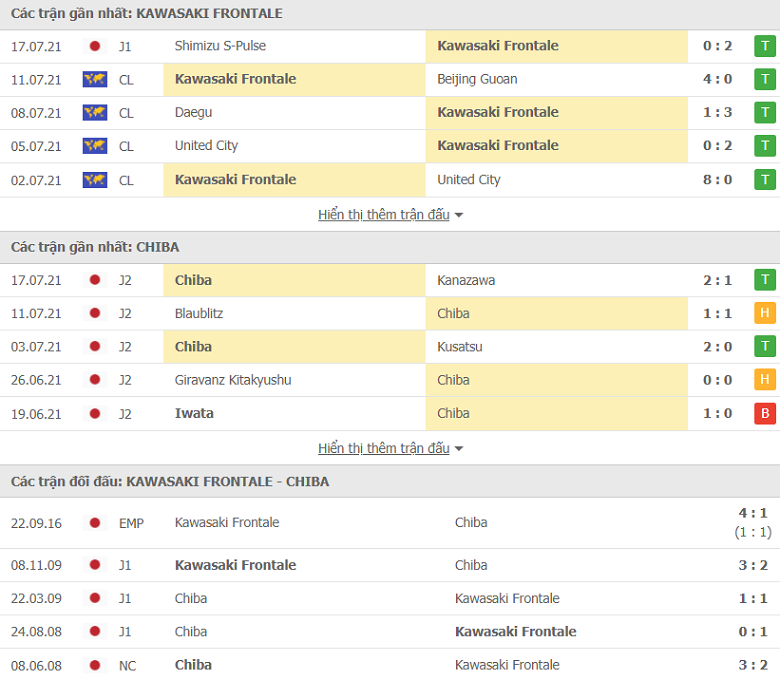Viewport: 780px width, 680px height.
Task: Click green T badge for 0:2 Shimizu match
Action: tap(765, 46)
